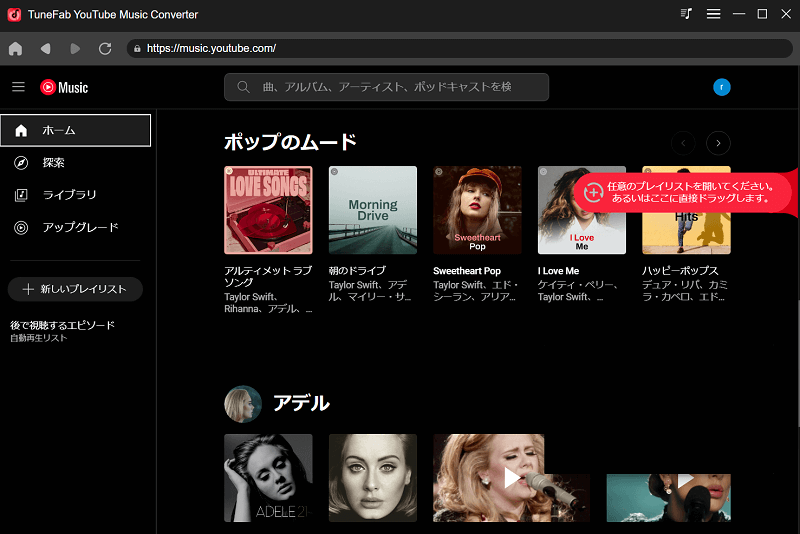800x534 pixels.
Task: Open アデル artist avatar
Action: pos(243,404)
